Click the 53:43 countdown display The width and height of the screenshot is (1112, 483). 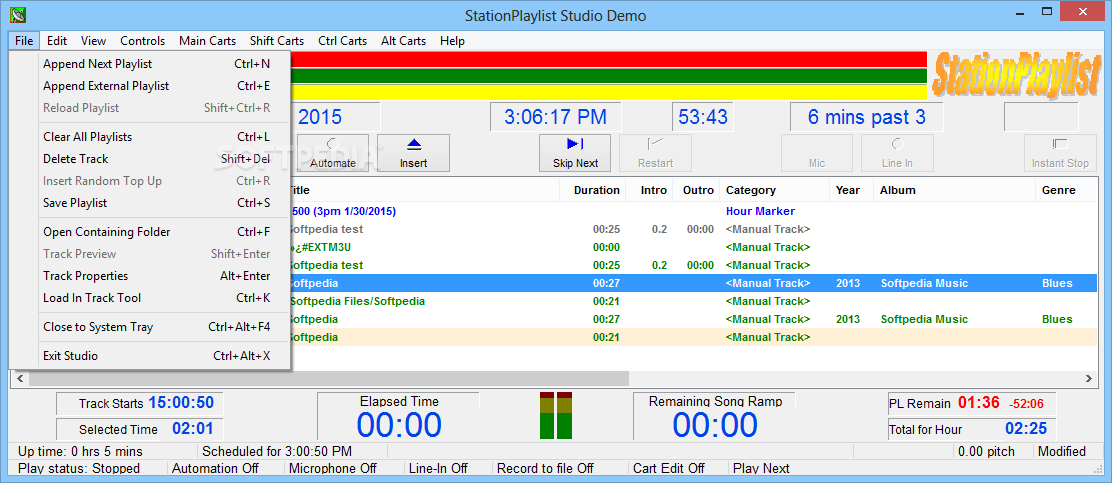[703, 116]
